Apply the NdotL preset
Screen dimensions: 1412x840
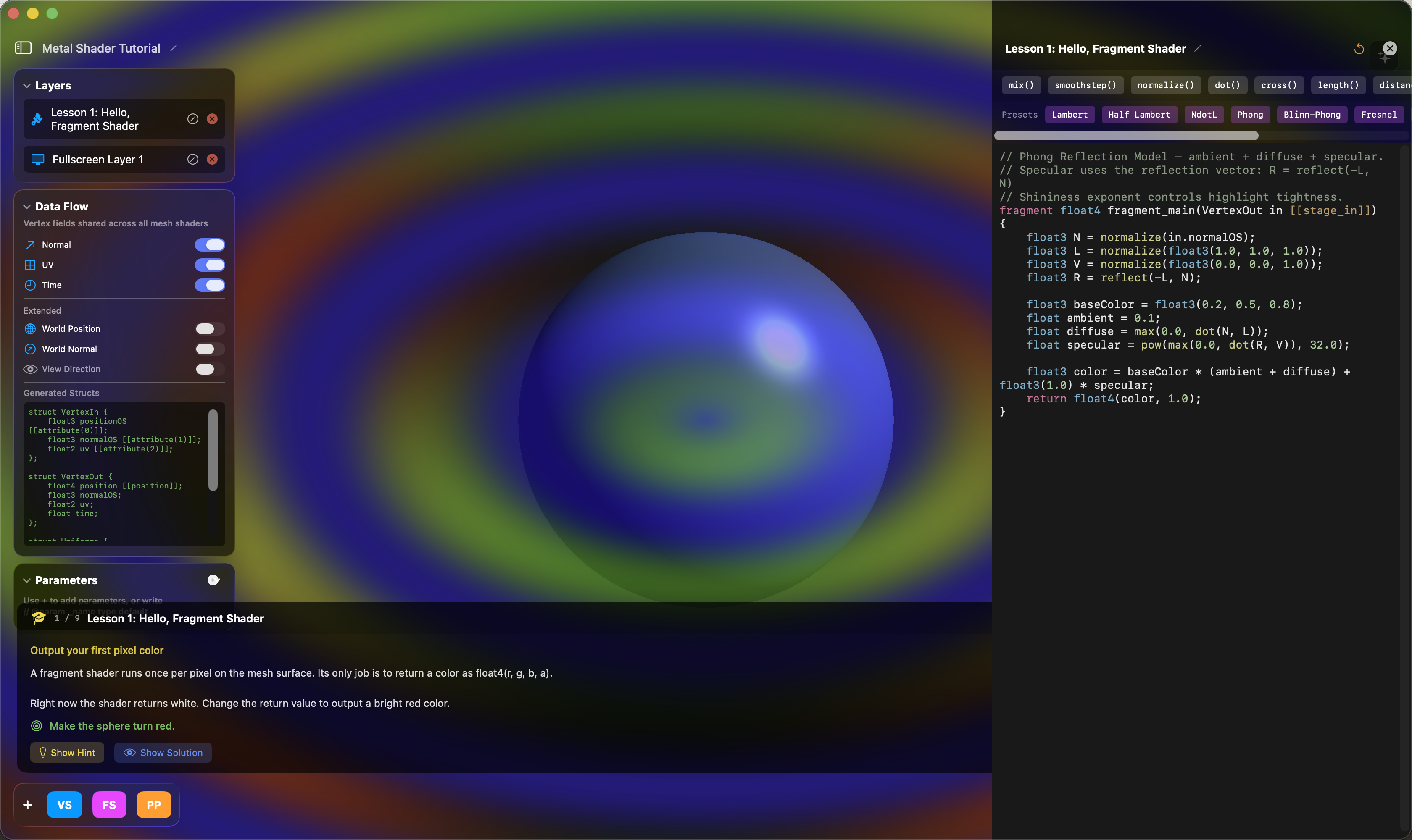(1204, 115)
